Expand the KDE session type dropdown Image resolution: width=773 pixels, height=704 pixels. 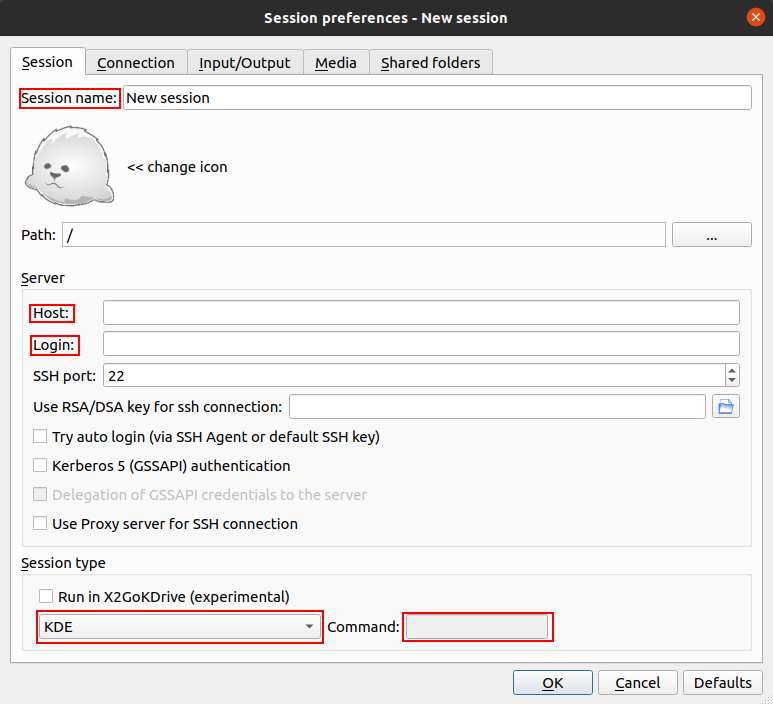tap(180, 627)
